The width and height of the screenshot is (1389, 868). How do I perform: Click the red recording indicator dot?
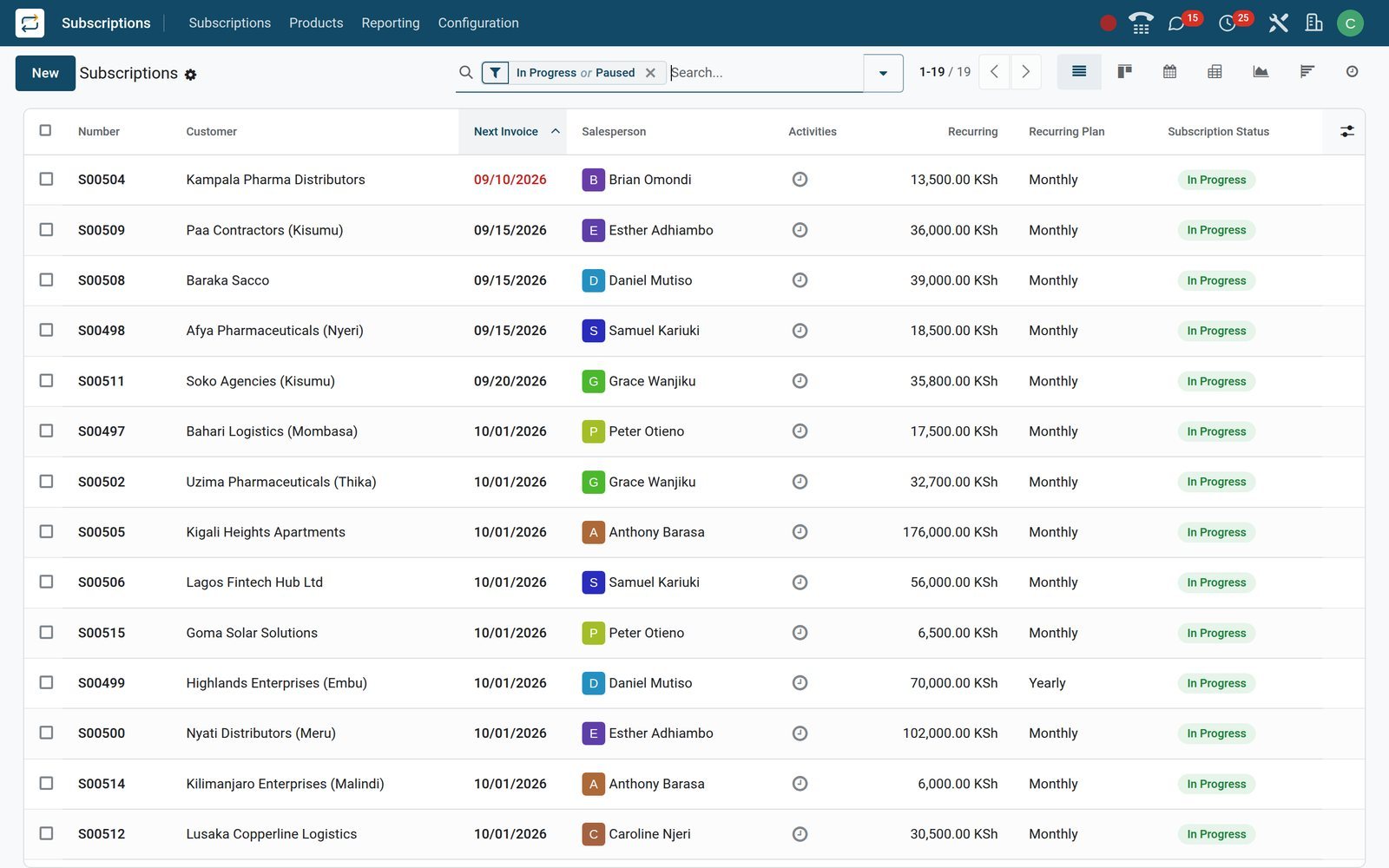pos(1108,23)
